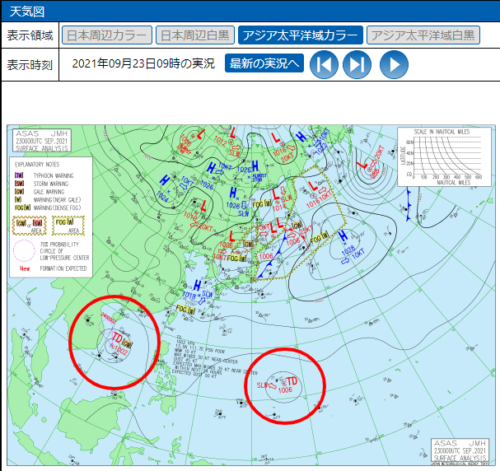This screenshot has height=471, width=500.
Task: Click the H 1024 high pressure label
Action: coord(164,188)
